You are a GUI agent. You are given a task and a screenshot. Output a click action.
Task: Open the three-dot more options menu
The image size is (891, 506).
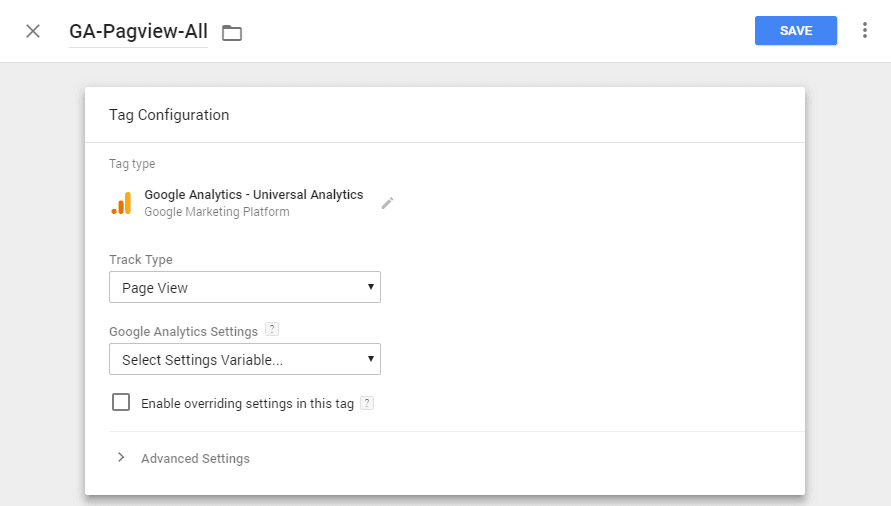[x=864, y=30]
